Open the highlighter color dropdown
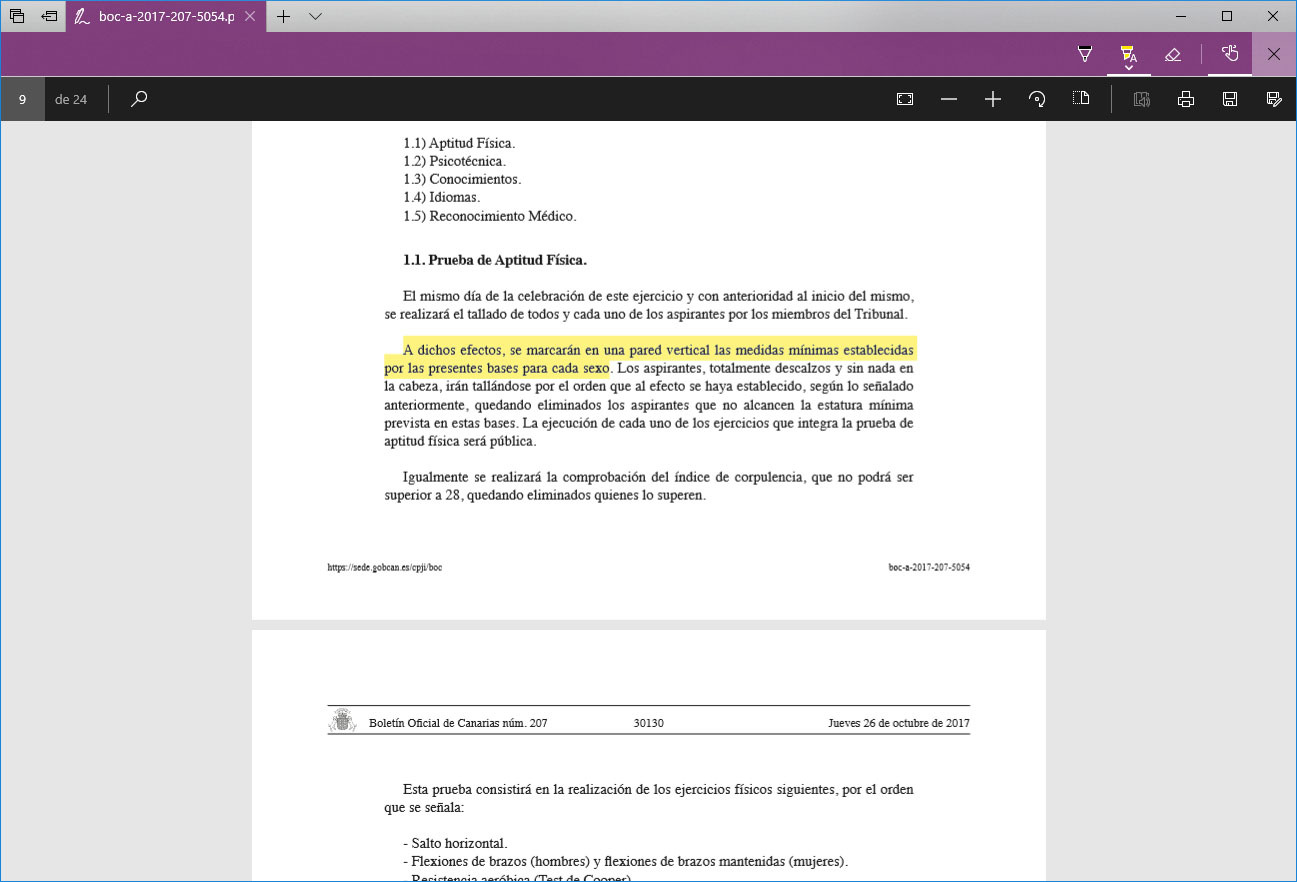This screenshot has width=1297, height=882. click(x=1129, y=66)
